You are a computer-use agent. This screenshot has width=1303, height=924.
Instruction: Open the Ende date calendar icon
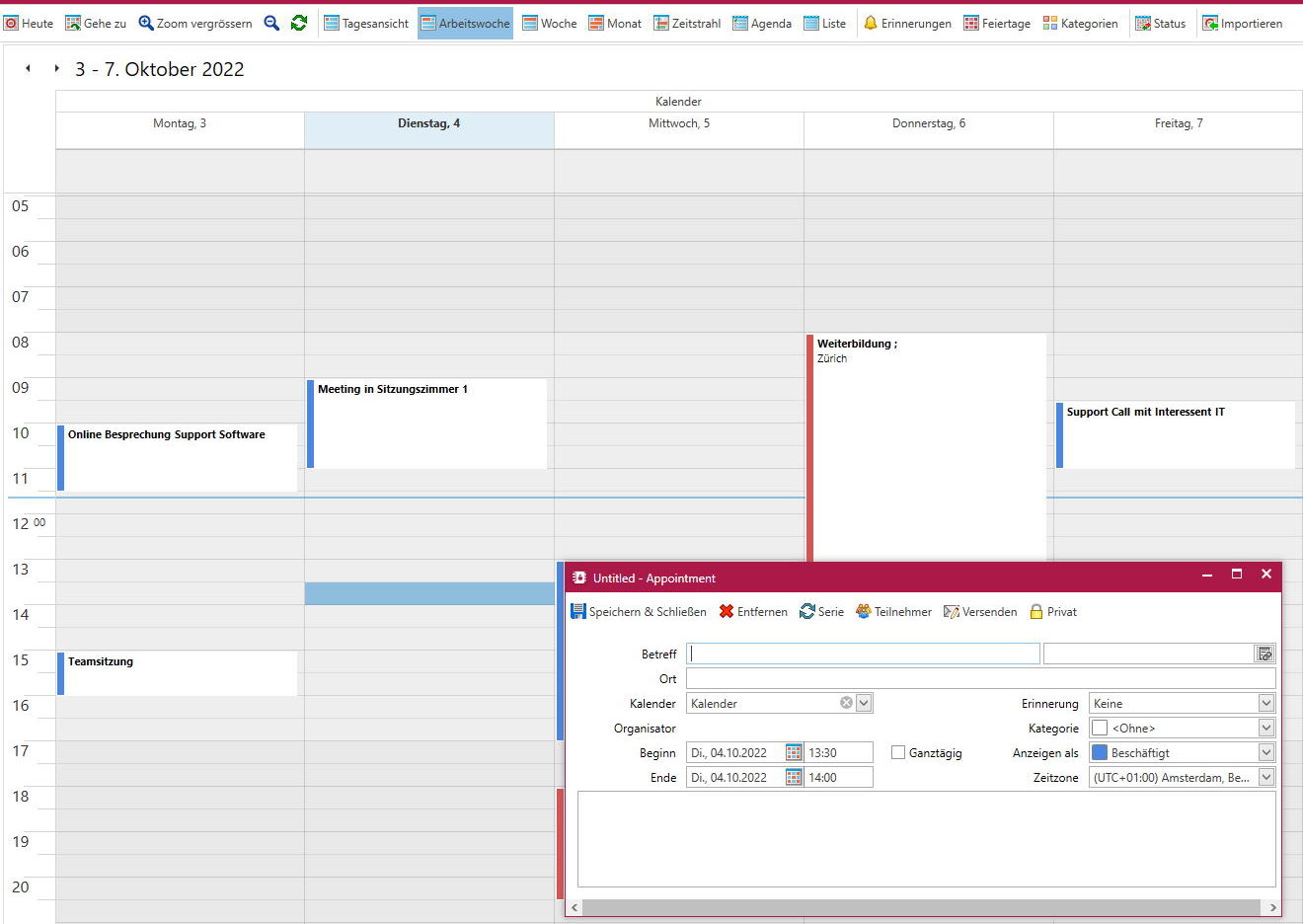[794, 777]
